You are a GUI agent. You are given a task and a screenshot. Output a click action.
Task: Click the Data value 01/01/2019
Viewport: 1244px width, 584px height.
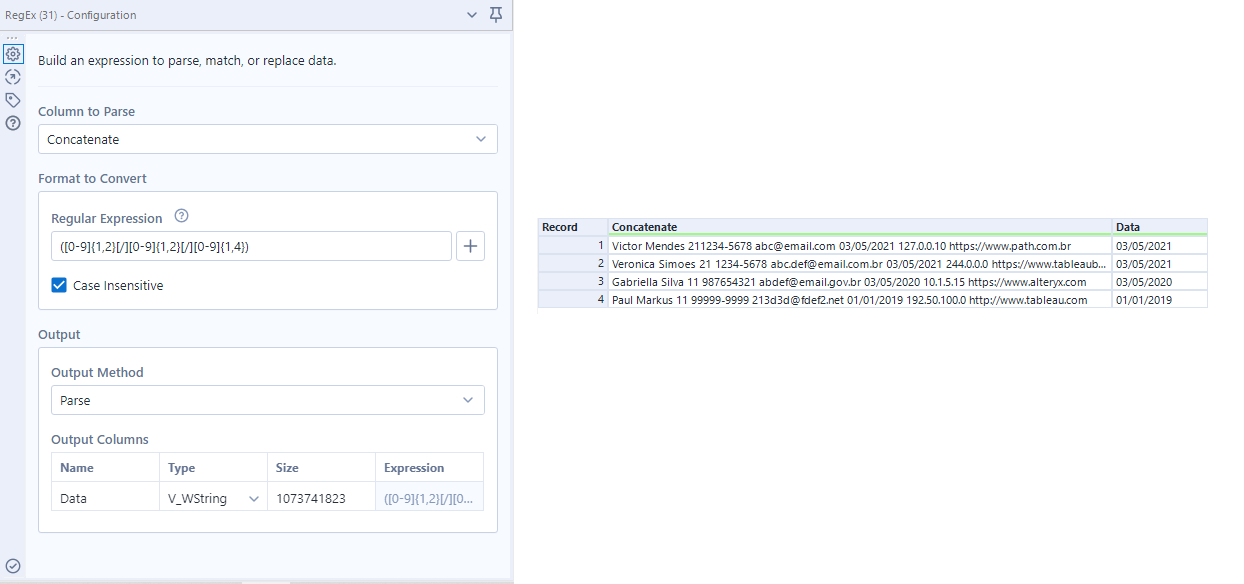coord(1144,300)
